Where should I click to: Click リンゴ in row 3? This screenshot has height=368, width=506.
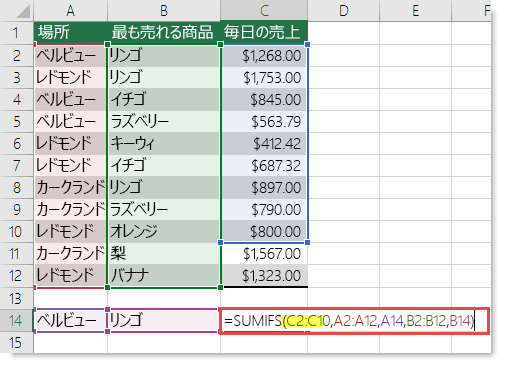(x=164, y=77)
